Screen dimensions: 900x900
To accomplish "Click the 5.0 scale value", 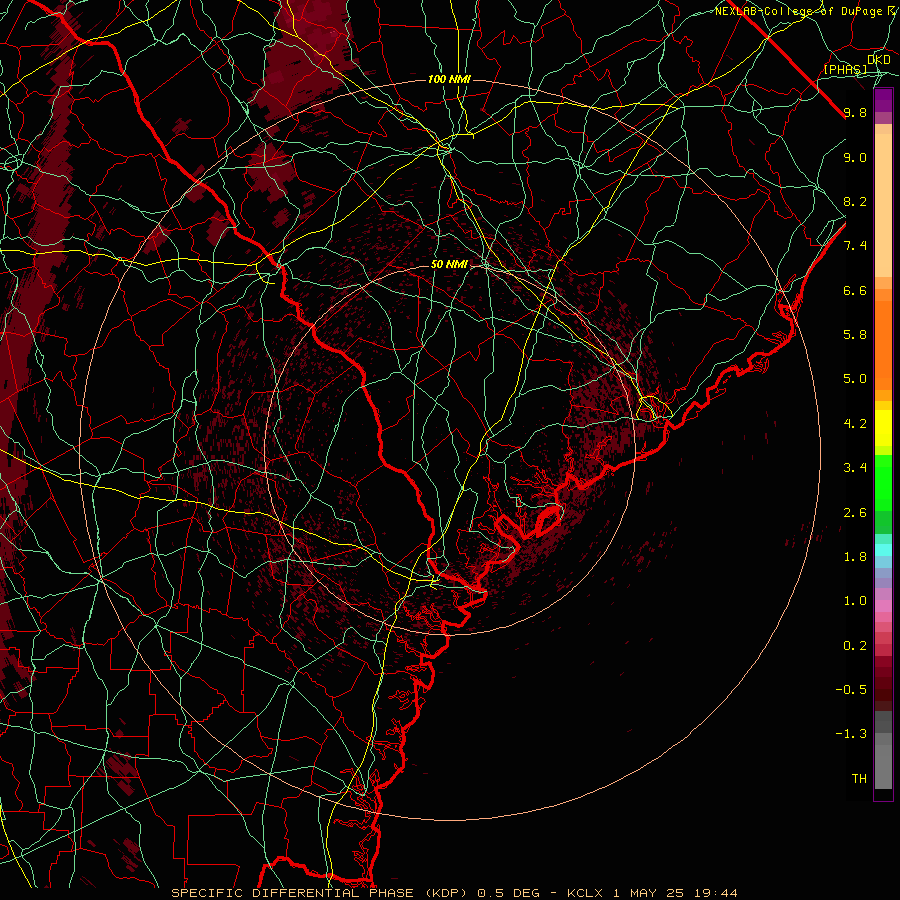I will [855, 379].
